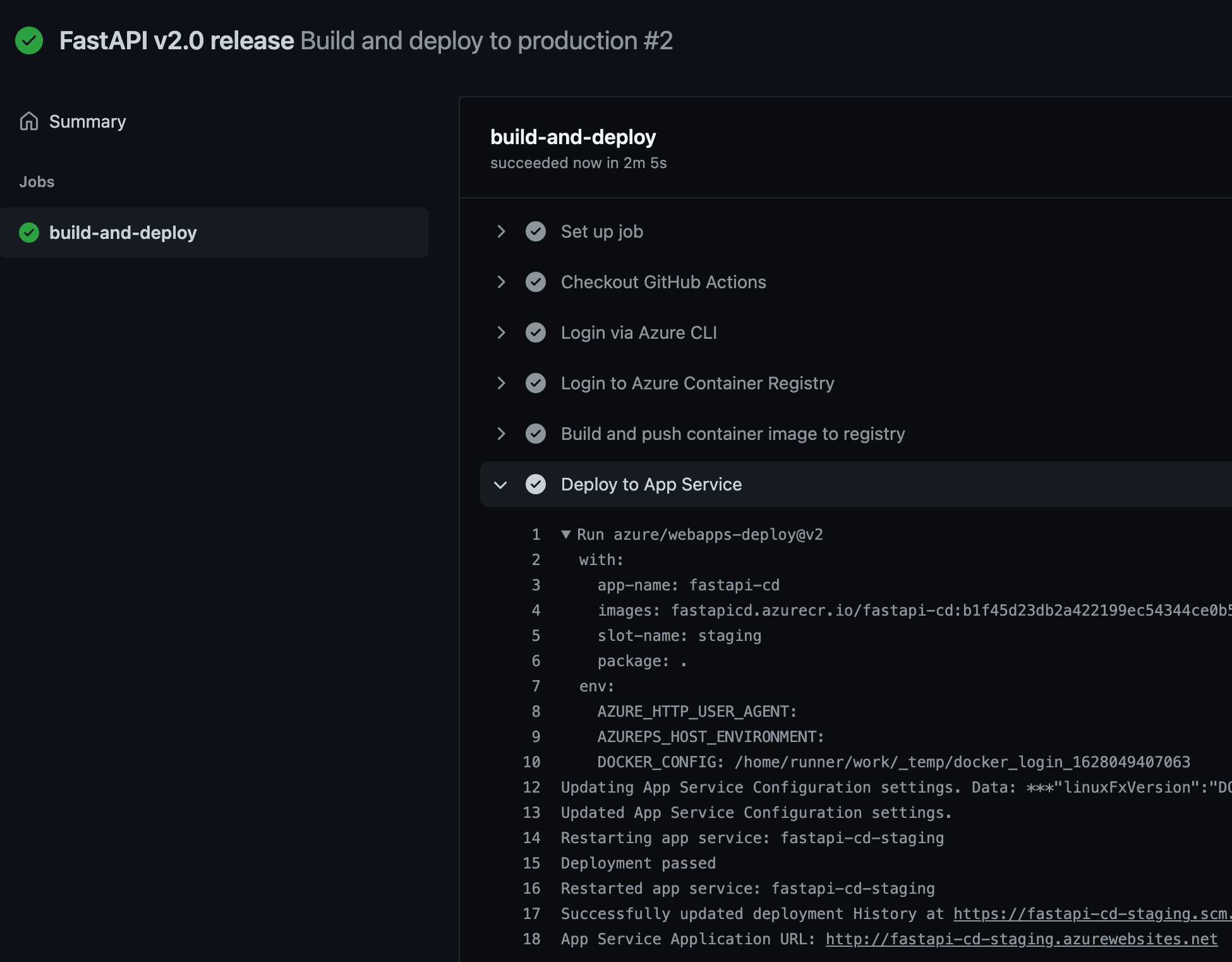Open the fastapi-cd-staging.azurewebsites.net URL link
This screenshot has width=1232, height=962.
1021,939
